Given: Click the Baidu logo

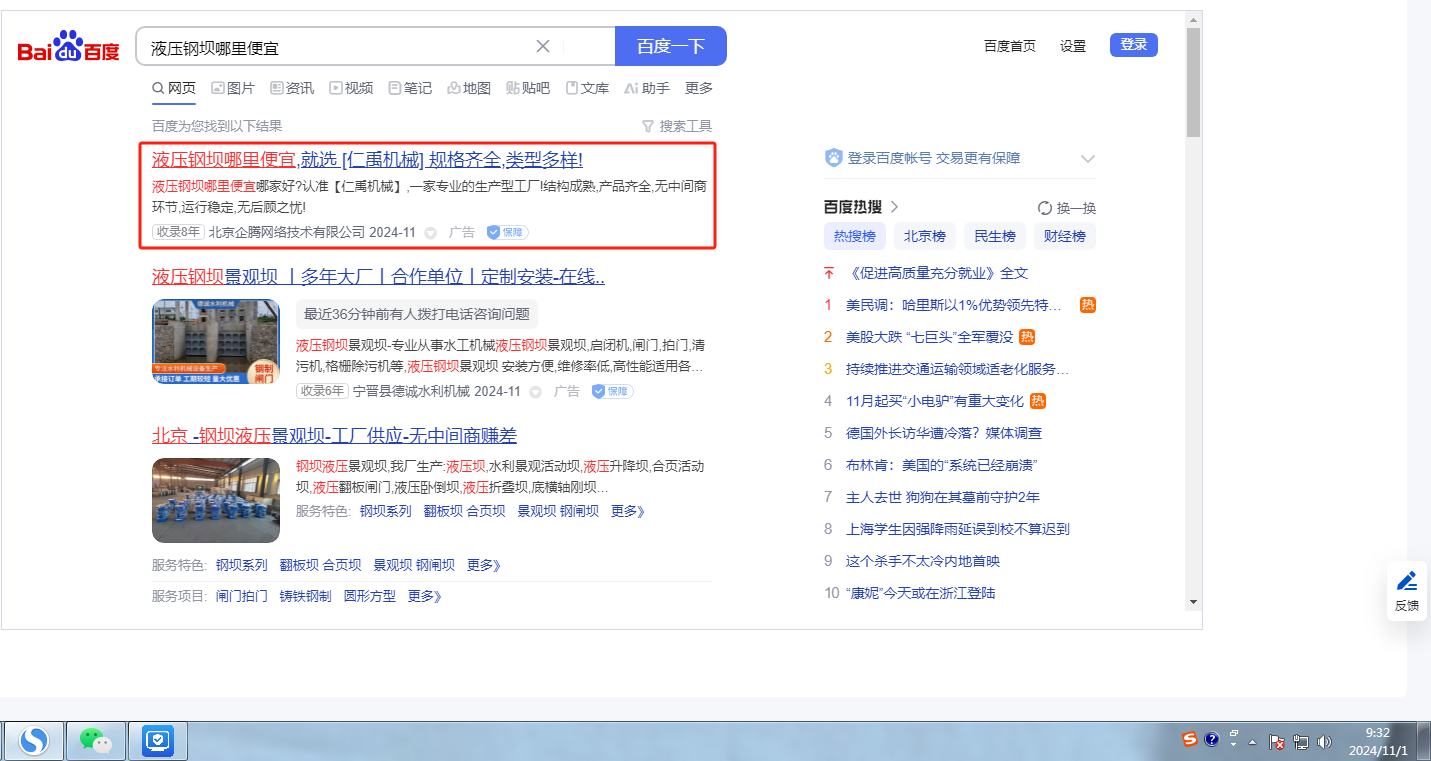Looking at the screenshot, I should click(x=68, y=47).
